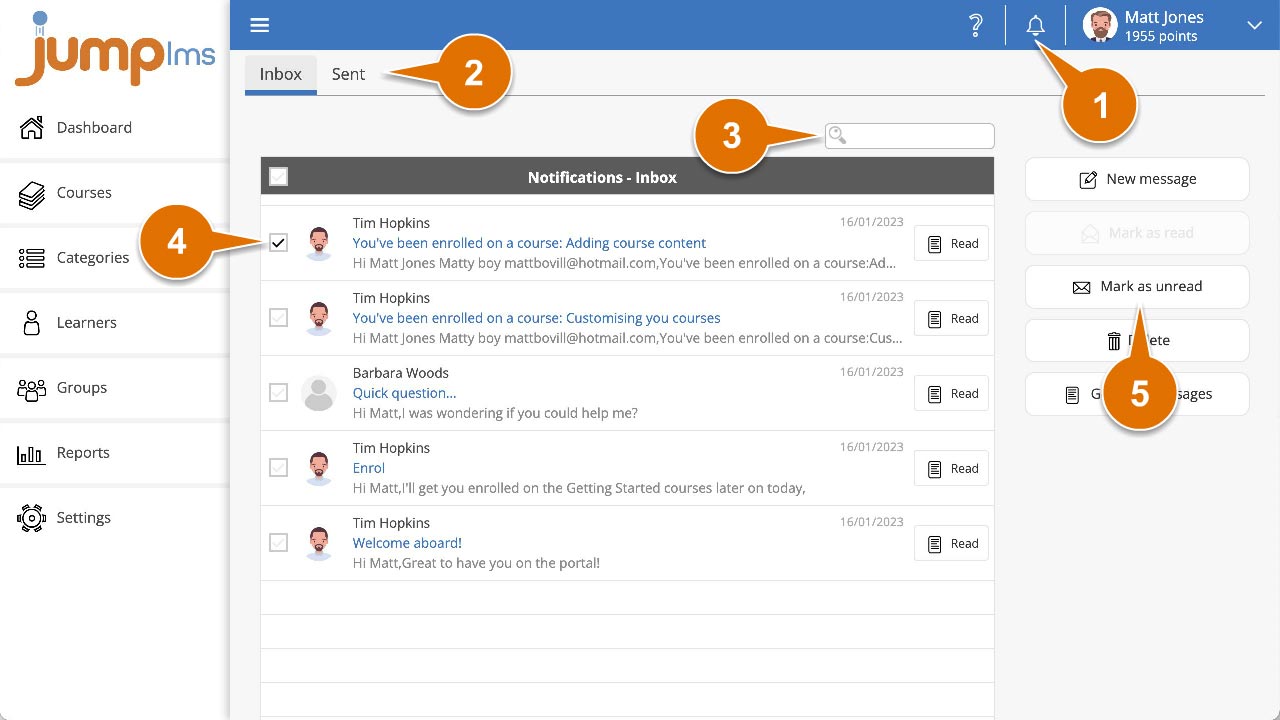Toggle the select-all checkbox in Notifications header
The width and height of the screenshot is (1280, 720).
(278, 177)
